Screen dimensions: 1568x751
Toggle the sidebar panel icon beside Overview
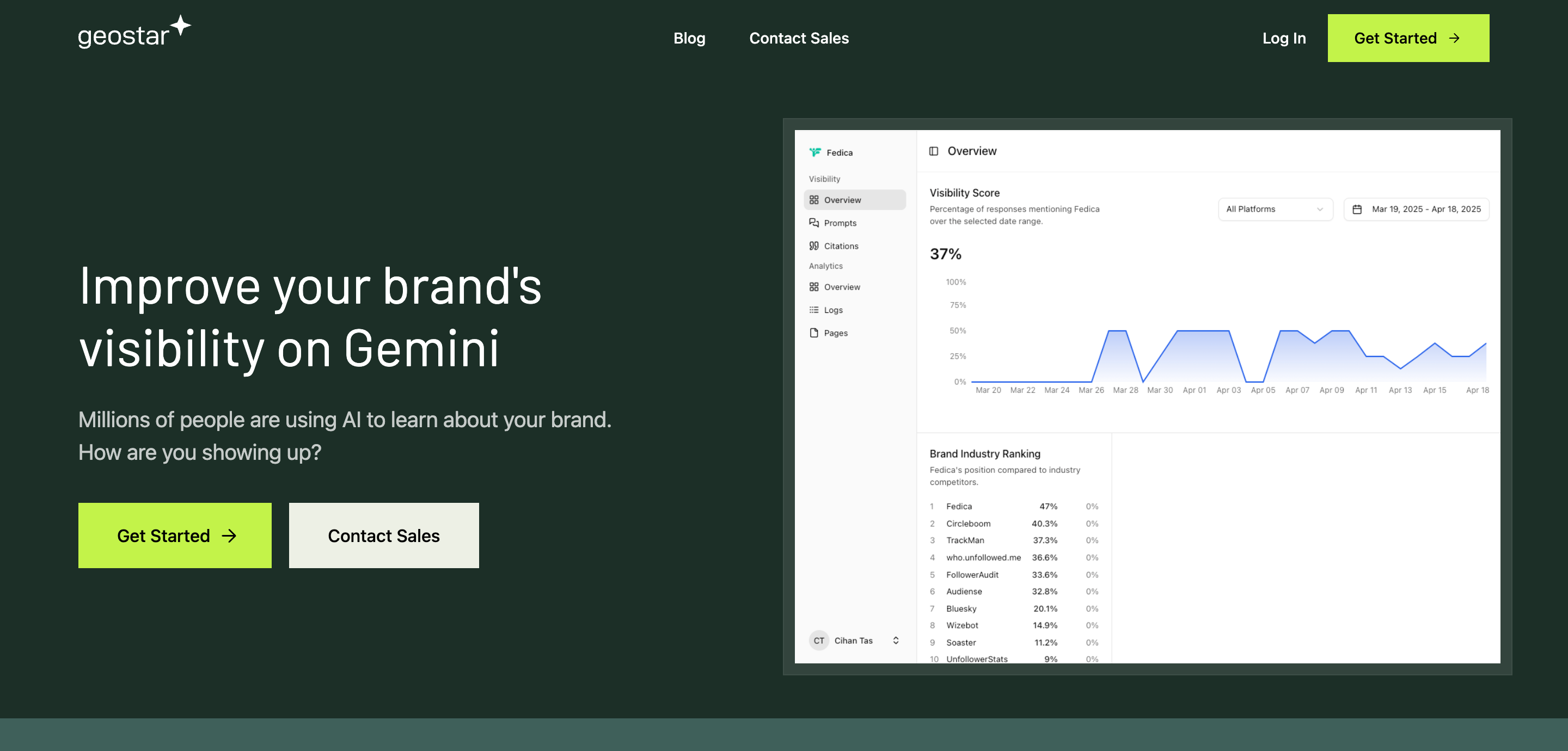[x=933, y=151]
